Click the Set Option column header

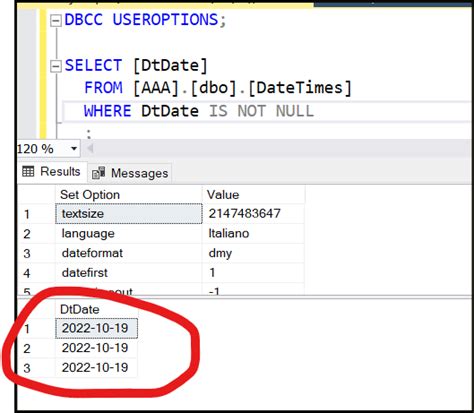coord(129,195)
